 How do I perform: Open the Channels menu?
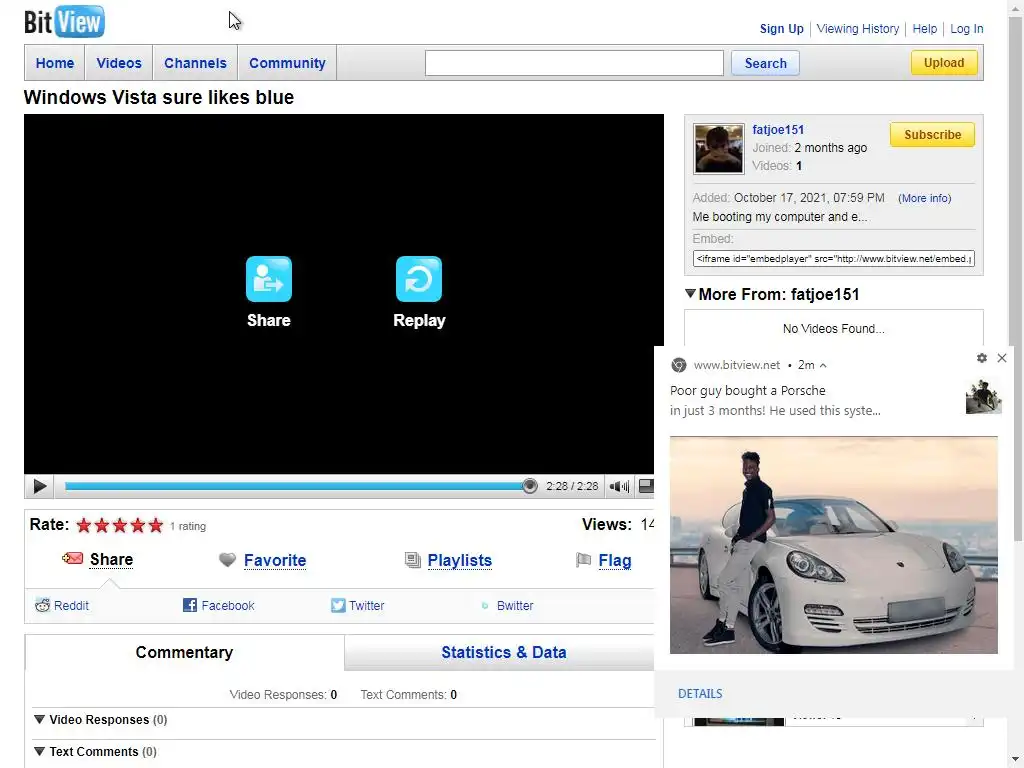(195, 63)
